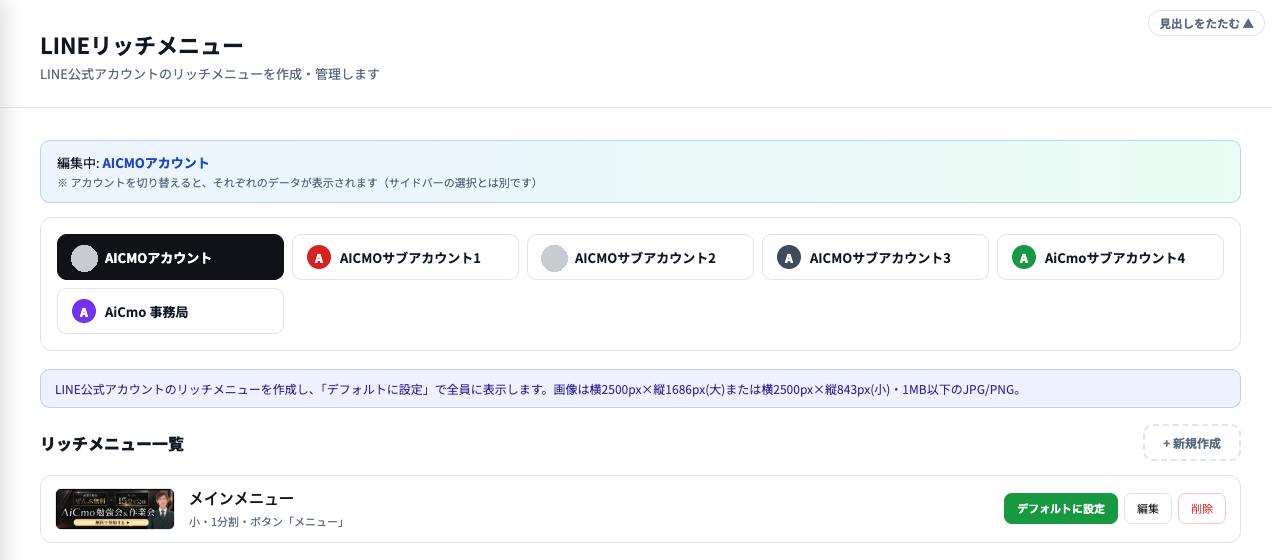Switch to AiCmoサブアカウント4

point(1110,257)
